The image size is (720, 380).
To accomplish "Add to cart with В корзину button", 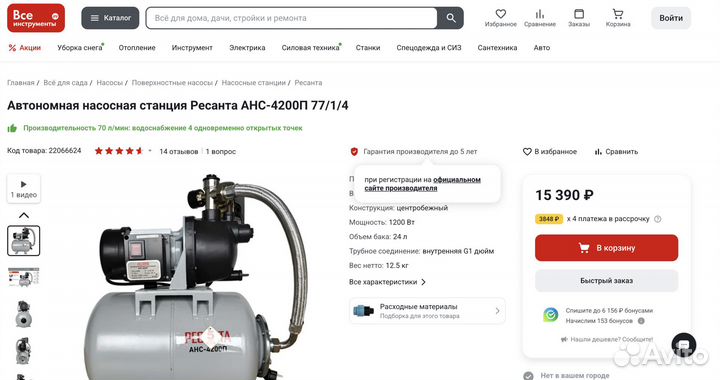I will click(x=607, y=248).
